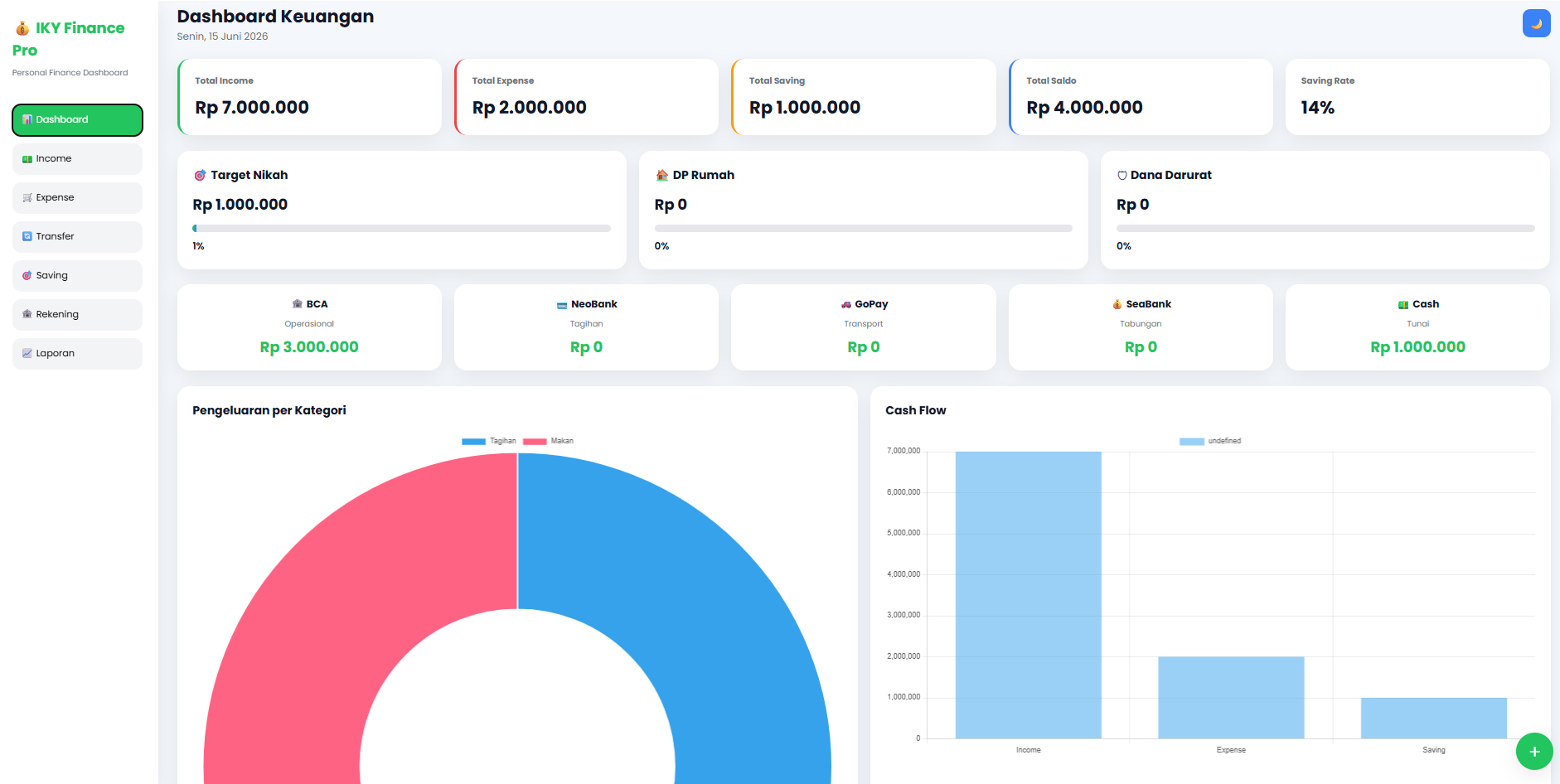This screenshot has height=784, width=1560.
Task: Click the 'Rp 4.000.000' Total Saldo value
Action: coord(1084,108)
